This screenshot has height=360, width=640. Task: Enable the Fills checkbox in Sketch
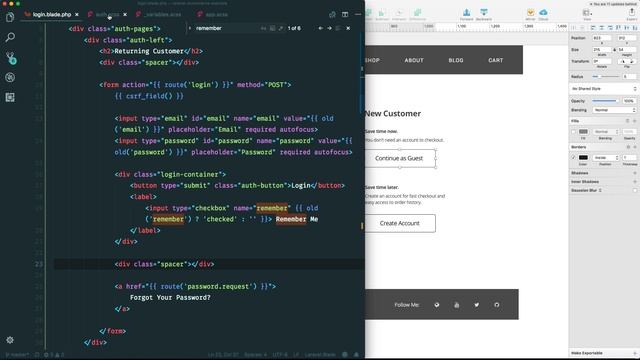click(573, 131)
